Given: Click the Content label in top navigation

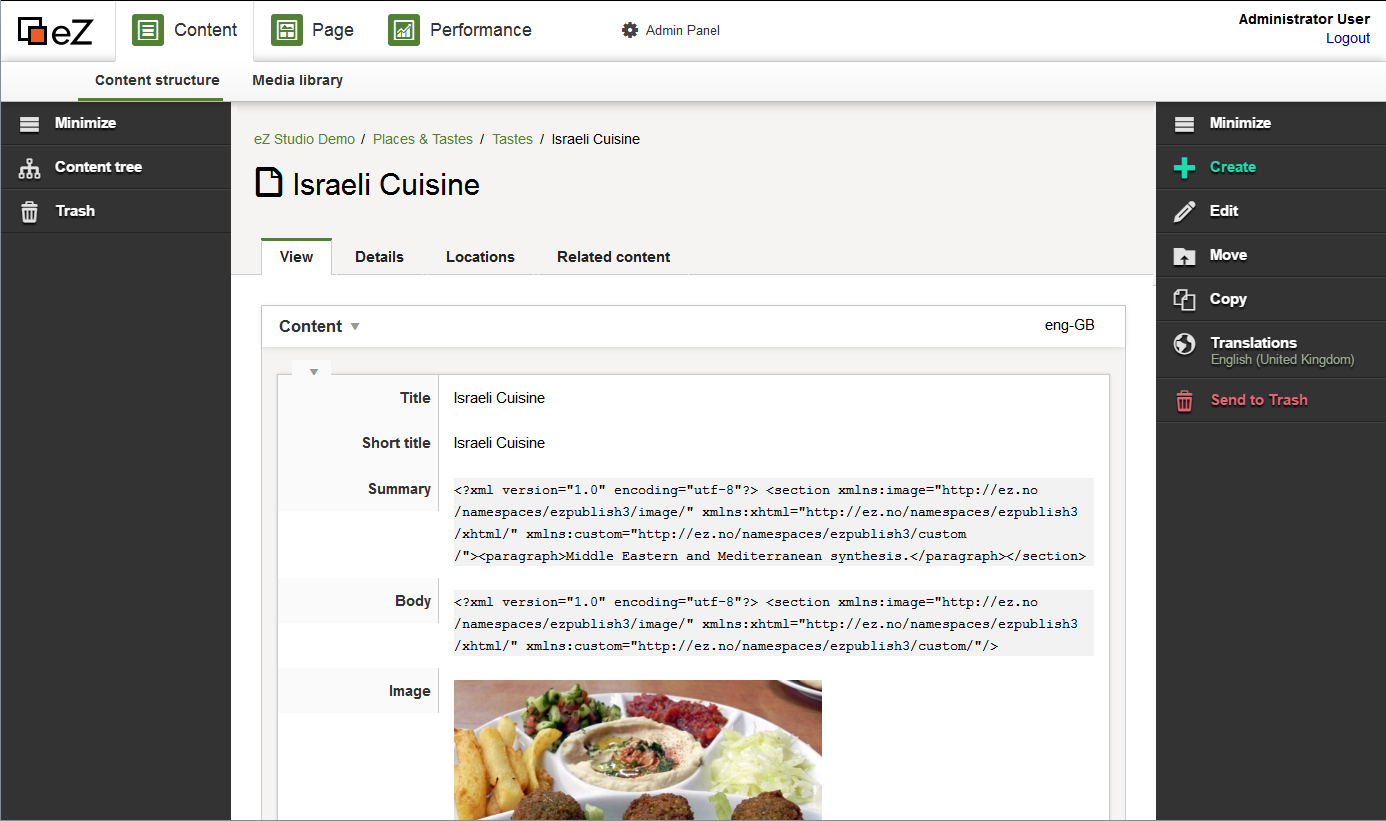Looking at the screenshot, I should 206,30.
